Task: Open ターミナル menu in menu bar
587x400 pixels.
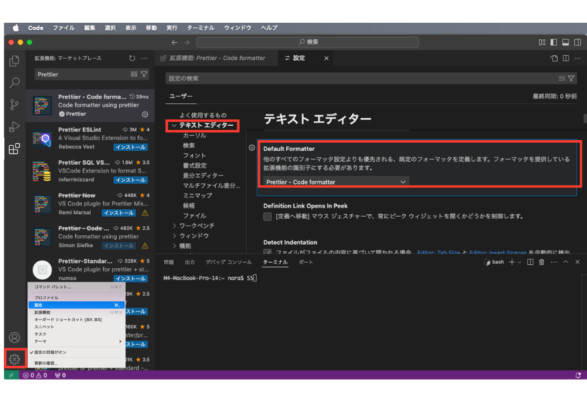Action: [201, 28]
